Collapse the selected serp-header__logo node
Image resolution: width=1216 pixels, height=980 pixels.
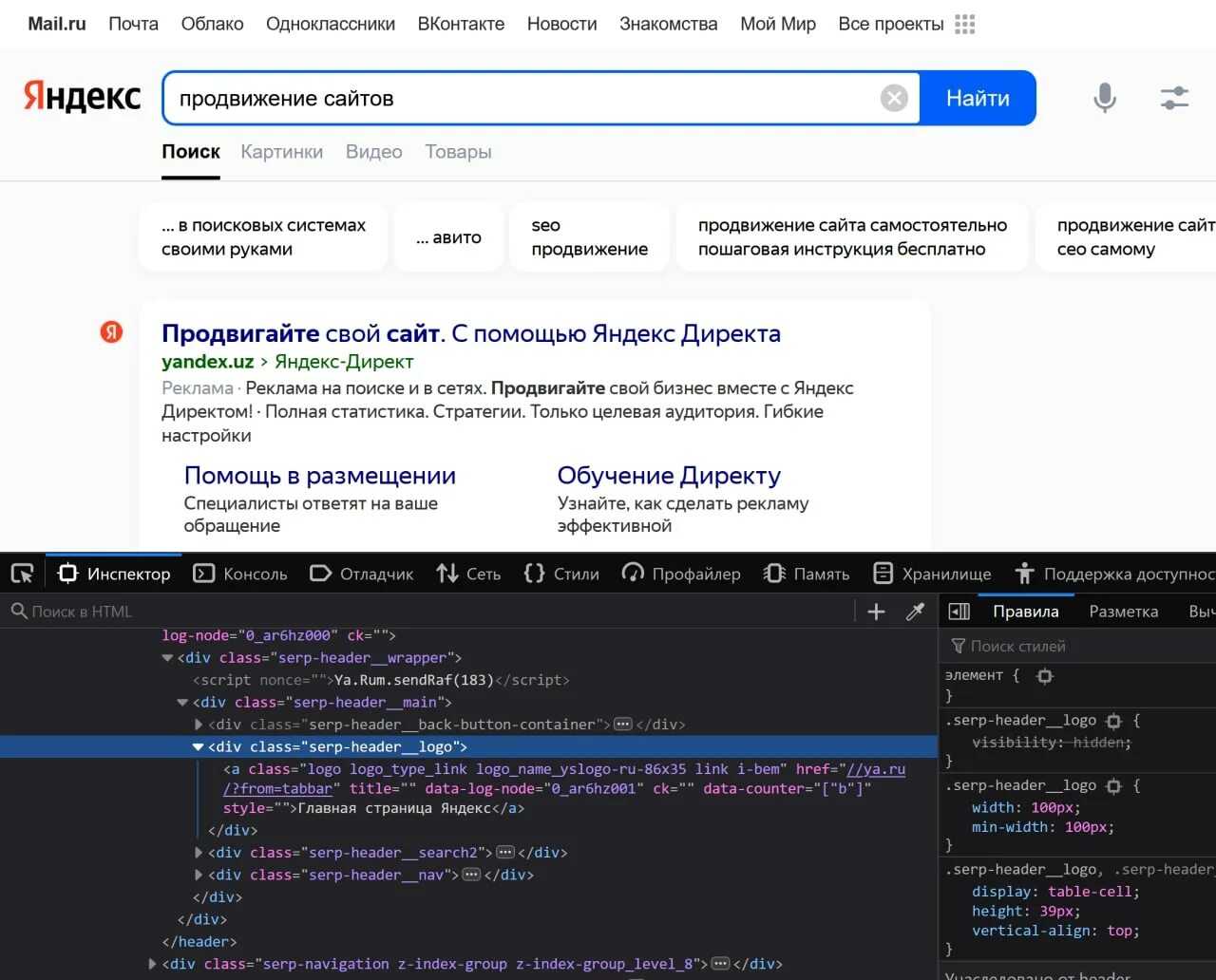[199, 747]
